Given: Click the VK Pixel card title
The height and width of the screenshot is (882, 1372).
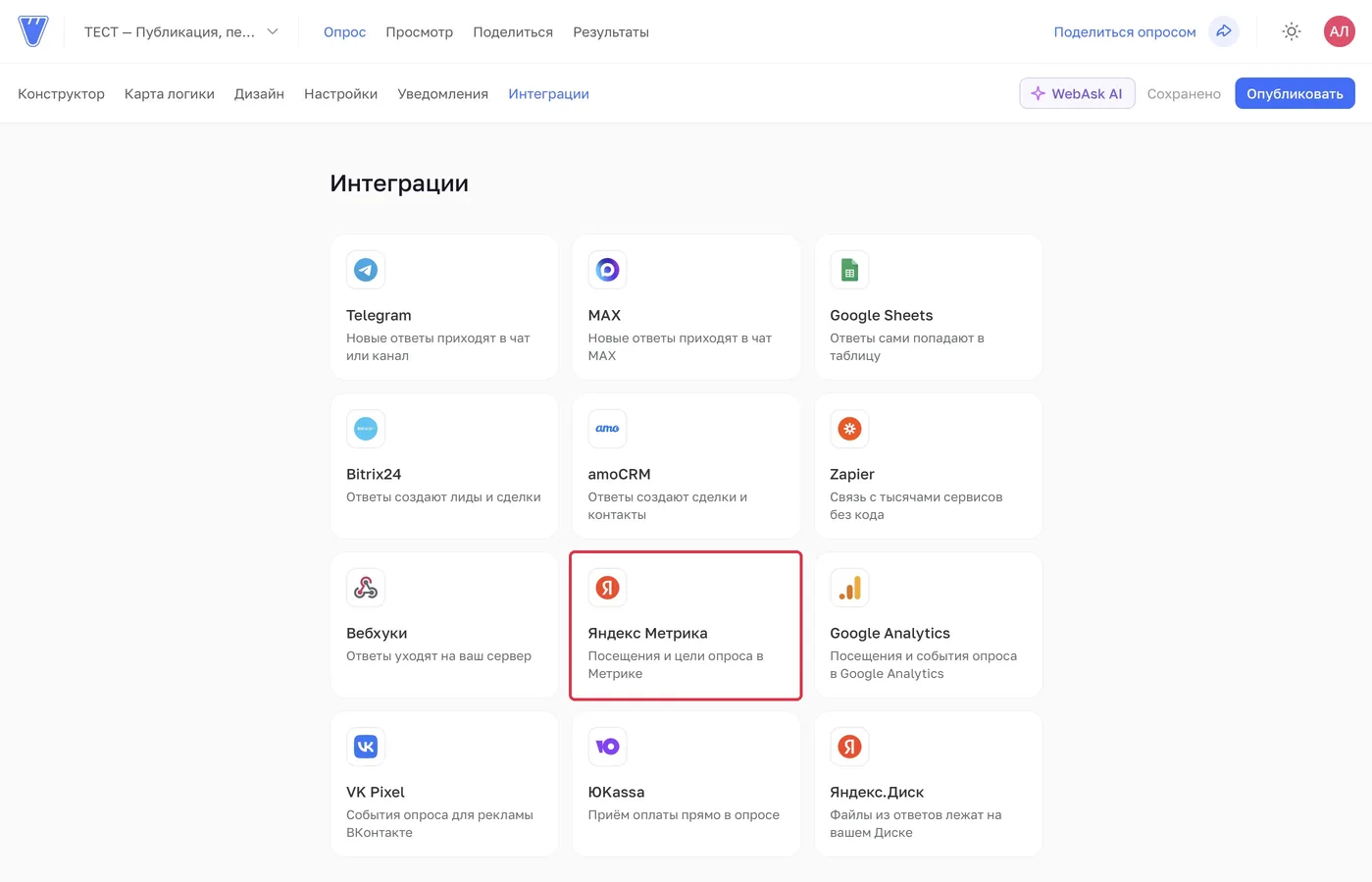Looking at the screenshot, I should pos(375,792).
